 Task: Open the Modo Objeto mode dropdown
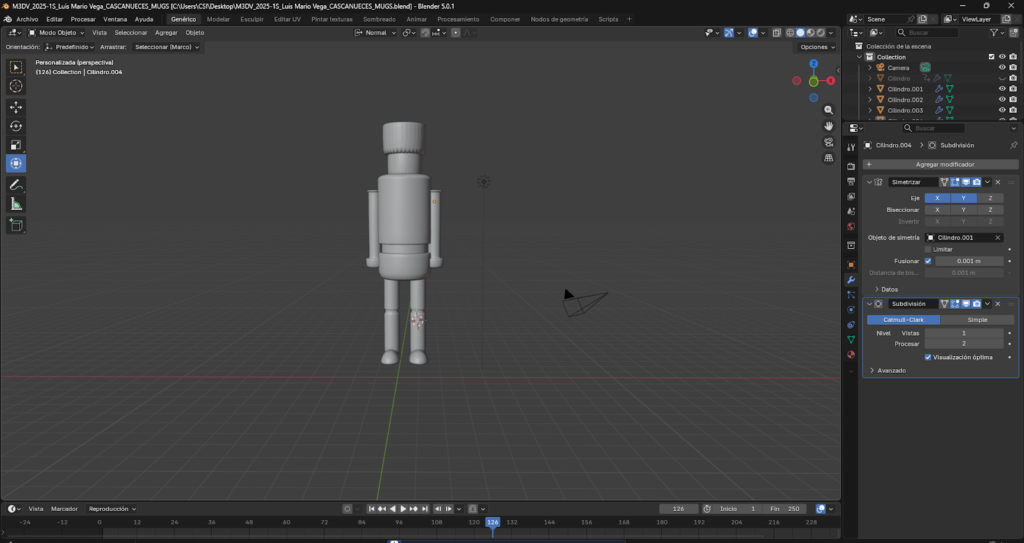point(57,32)
